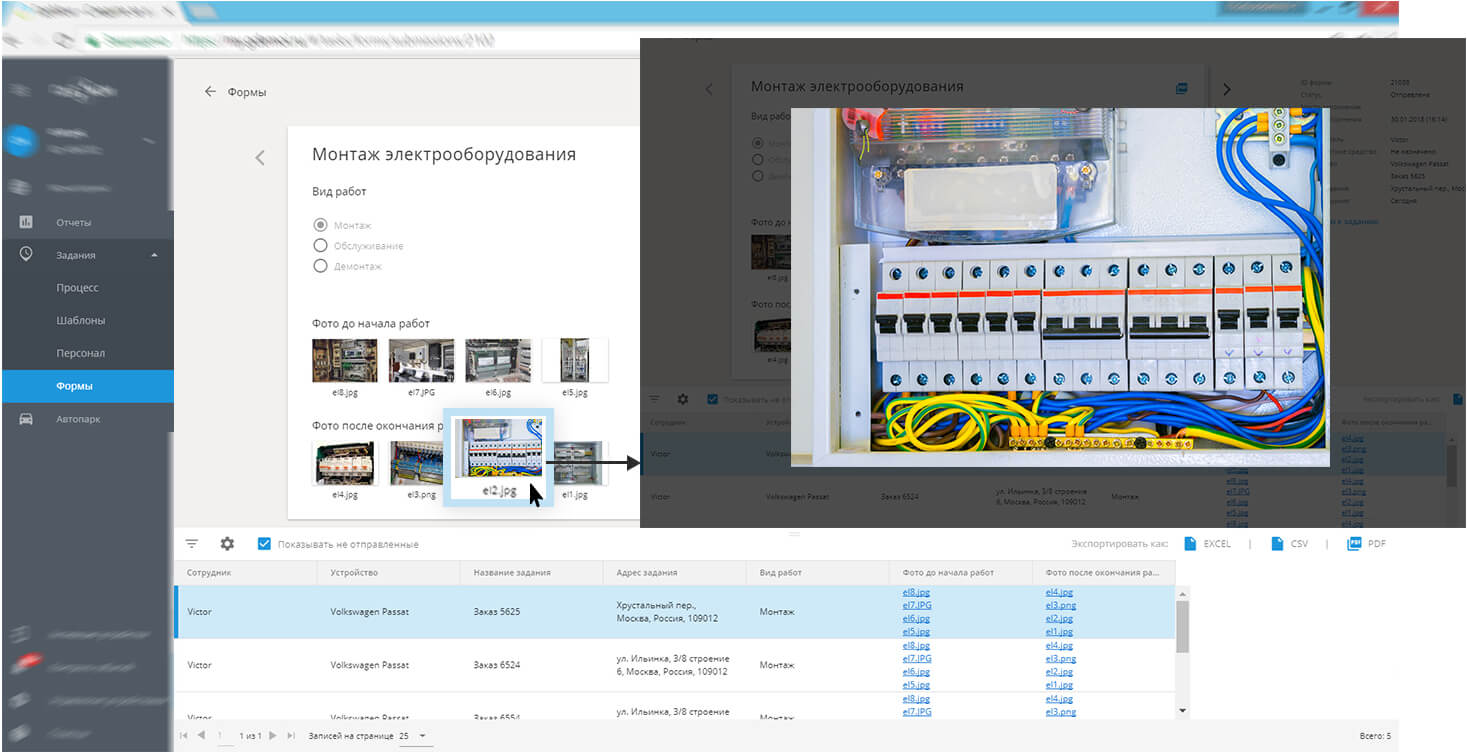Toggle the Показывать не отправленные checkbox
The height and width of the screenshot is (752, 1467).
point(264,544)
